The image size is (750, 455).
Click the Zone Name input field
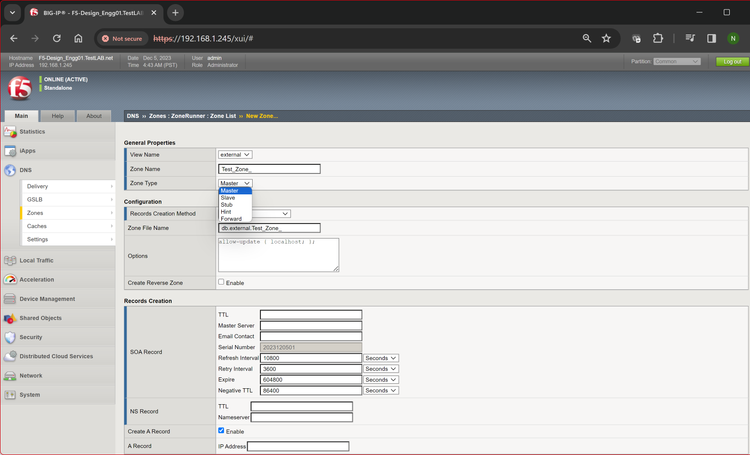(269, 169)
